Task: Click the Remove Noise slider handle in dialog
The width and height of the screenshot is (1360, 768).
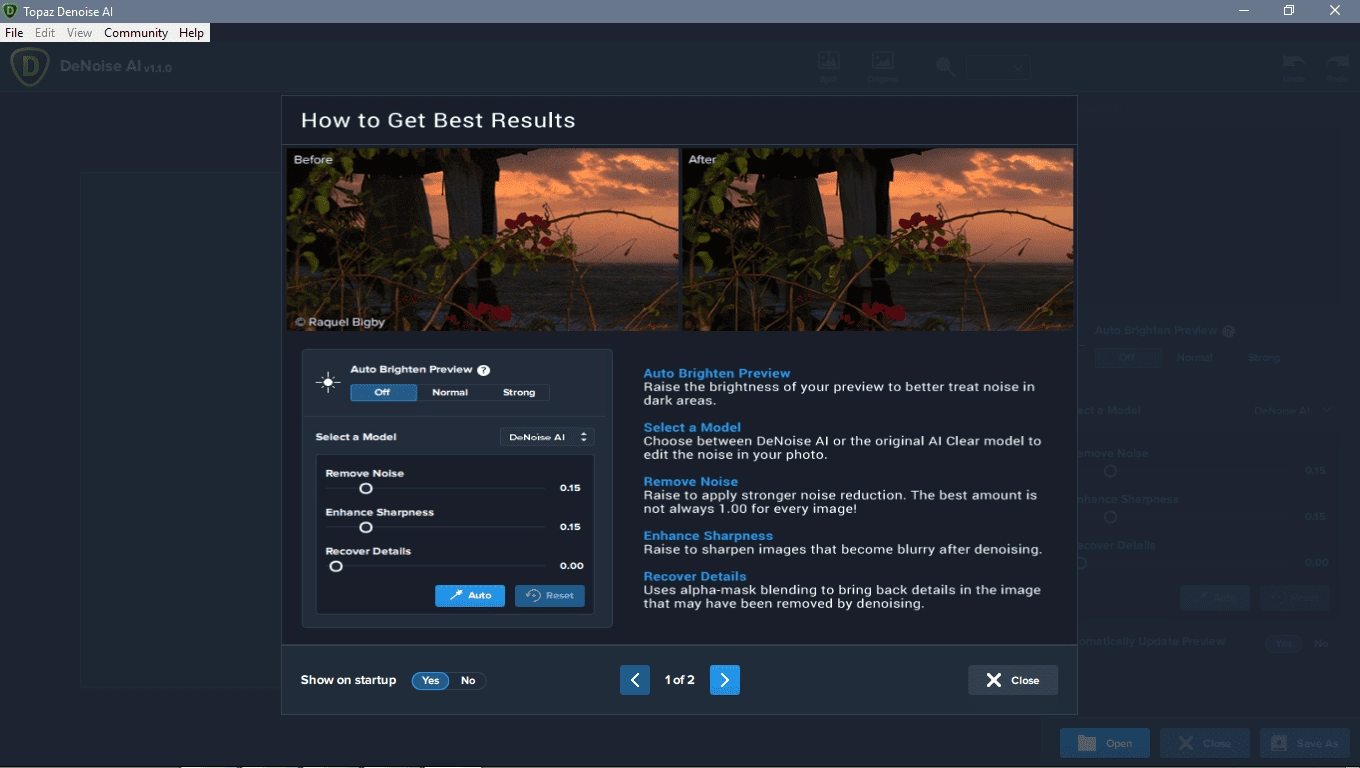Action: [366, 488]
